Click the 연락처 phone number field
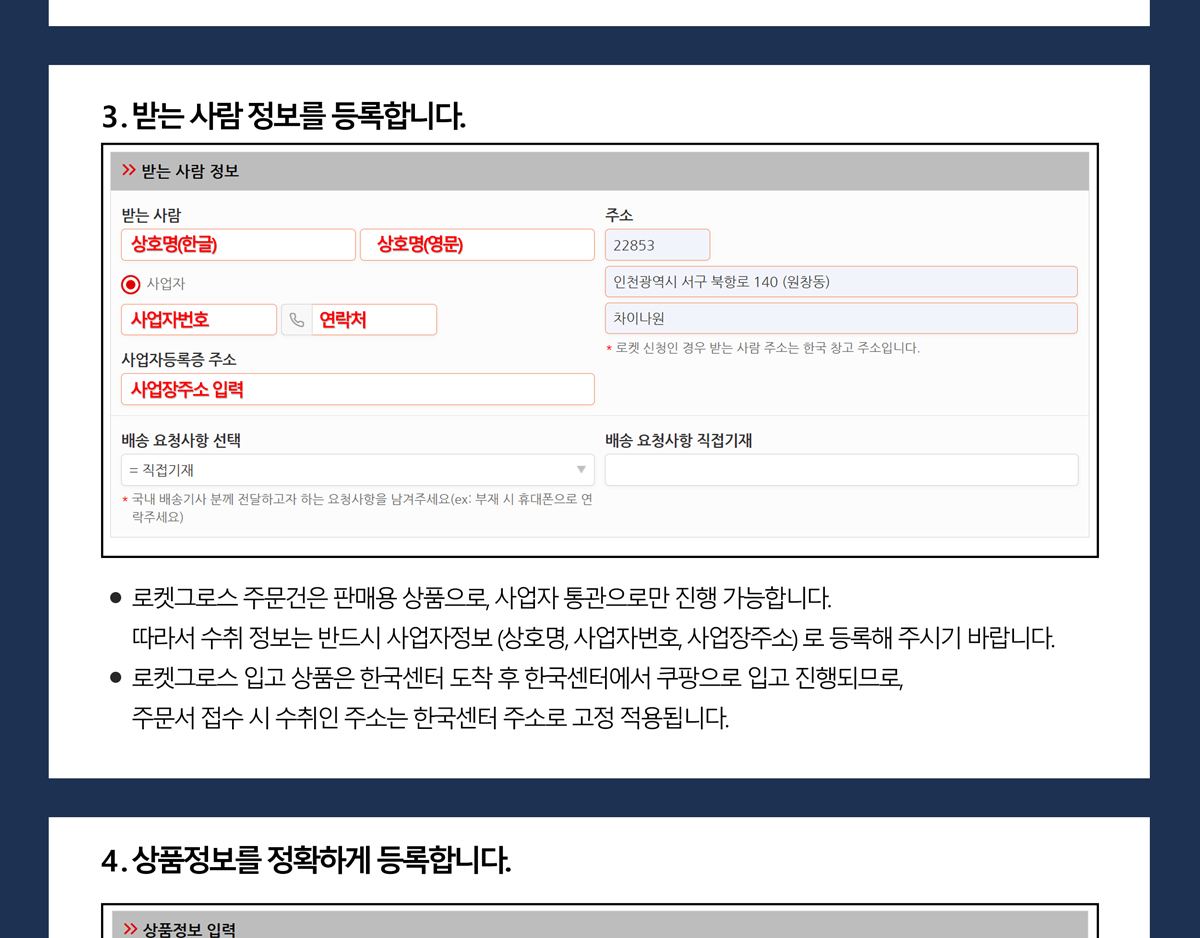 pyautogui.click(x=374, y=320)
